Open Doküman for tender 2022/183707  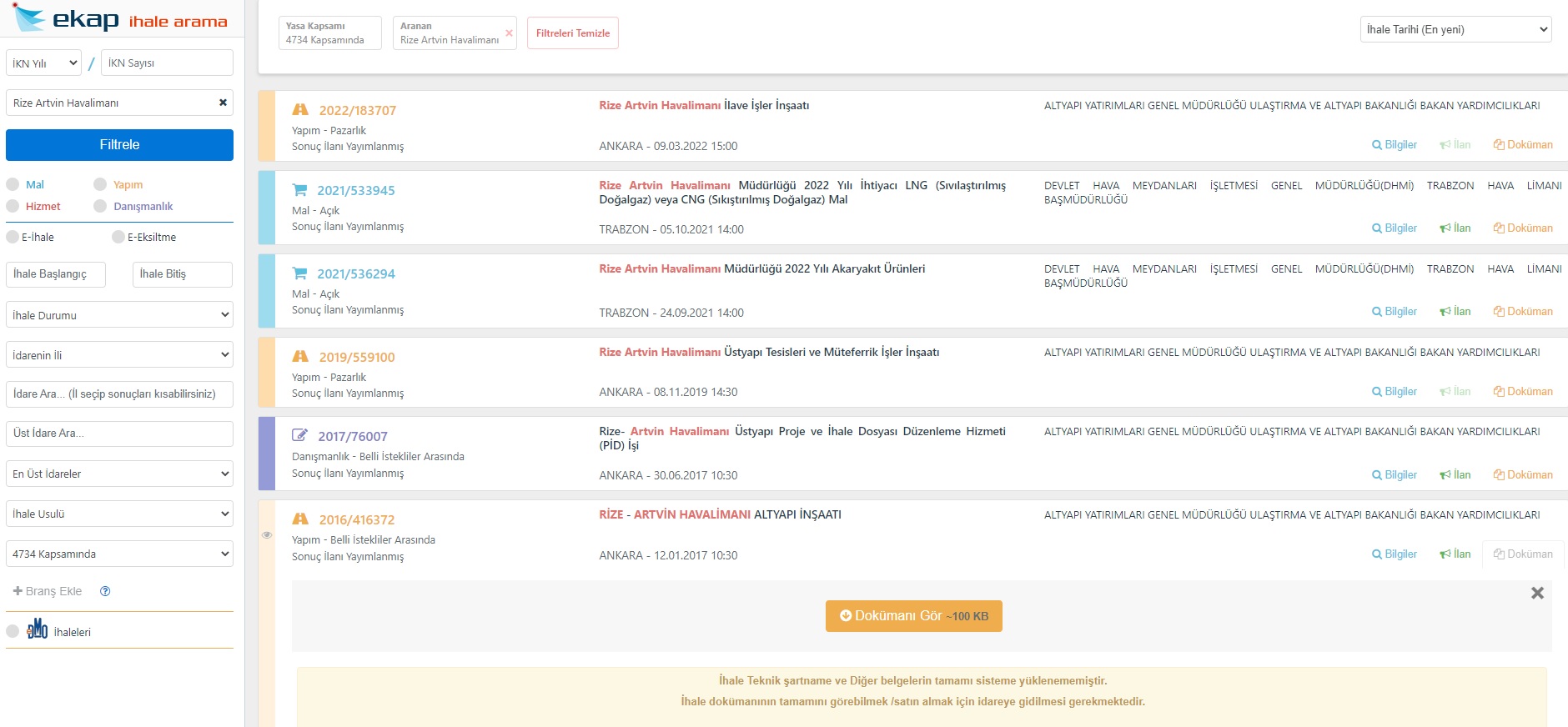point(1523,144)
